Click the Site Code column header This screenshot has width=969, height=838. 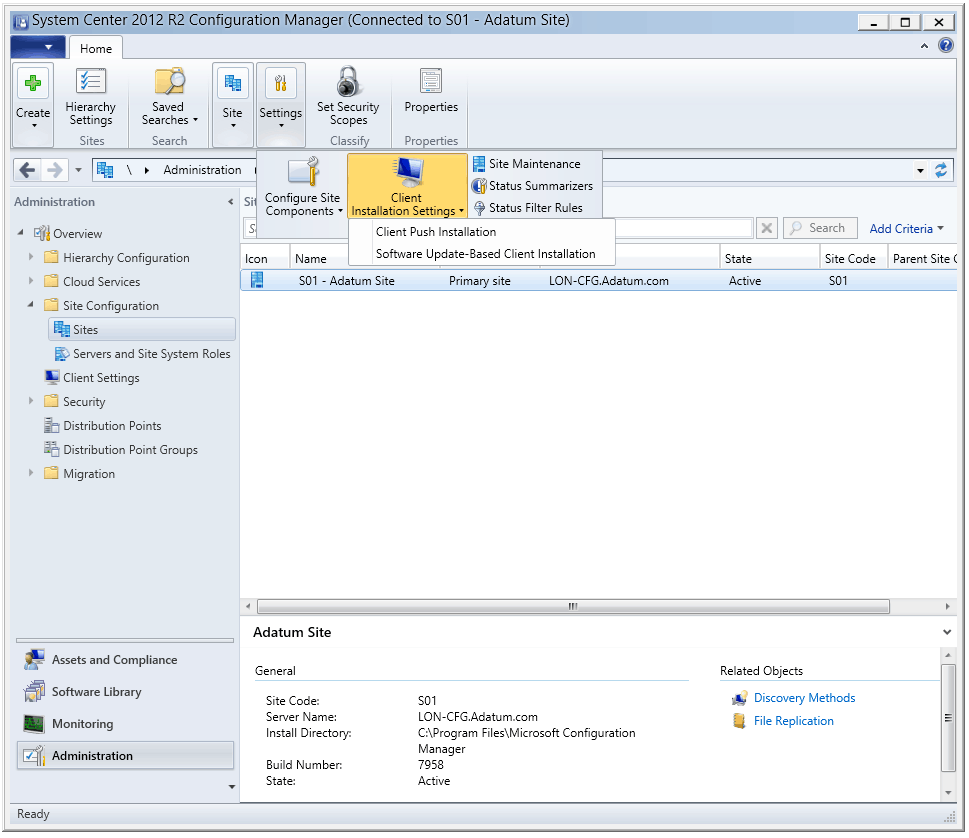point(853,259)
